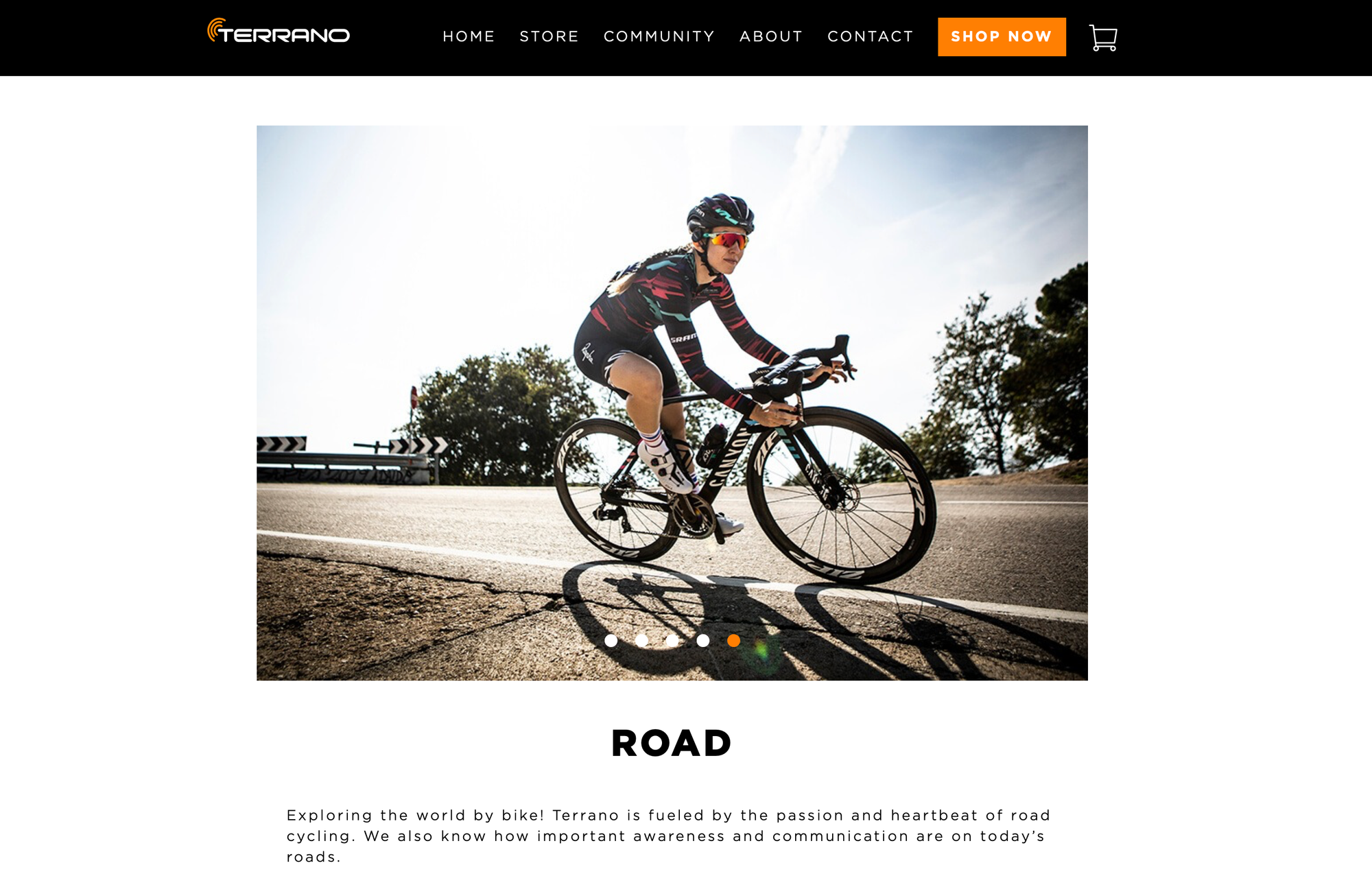Go to the Community page
The image size is (1372, 874).
click(659, 36)
